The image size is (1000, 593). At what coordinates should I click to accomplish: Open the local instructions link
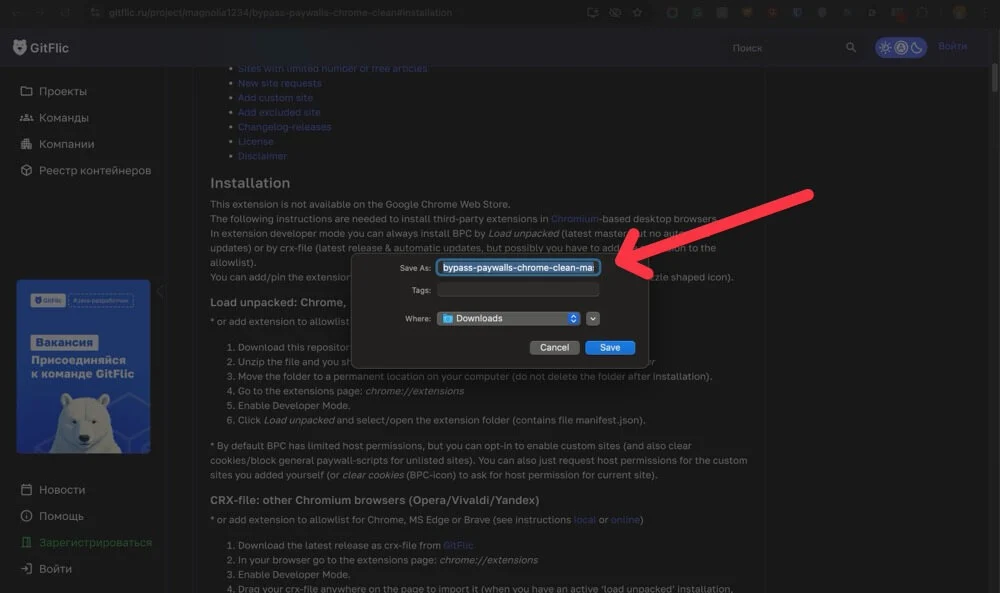tap(584, 520)
